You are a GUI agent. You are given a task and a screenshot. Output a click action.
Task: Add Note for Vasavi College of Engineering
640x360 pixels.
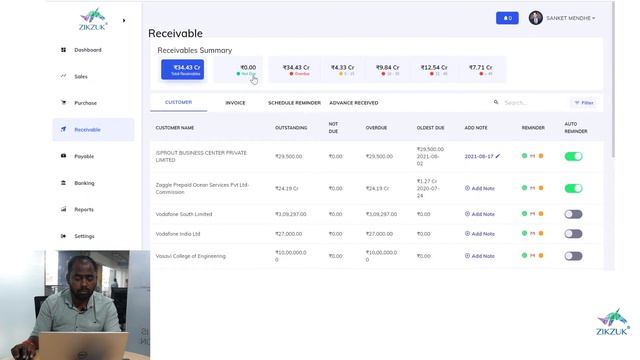(480, 256)
